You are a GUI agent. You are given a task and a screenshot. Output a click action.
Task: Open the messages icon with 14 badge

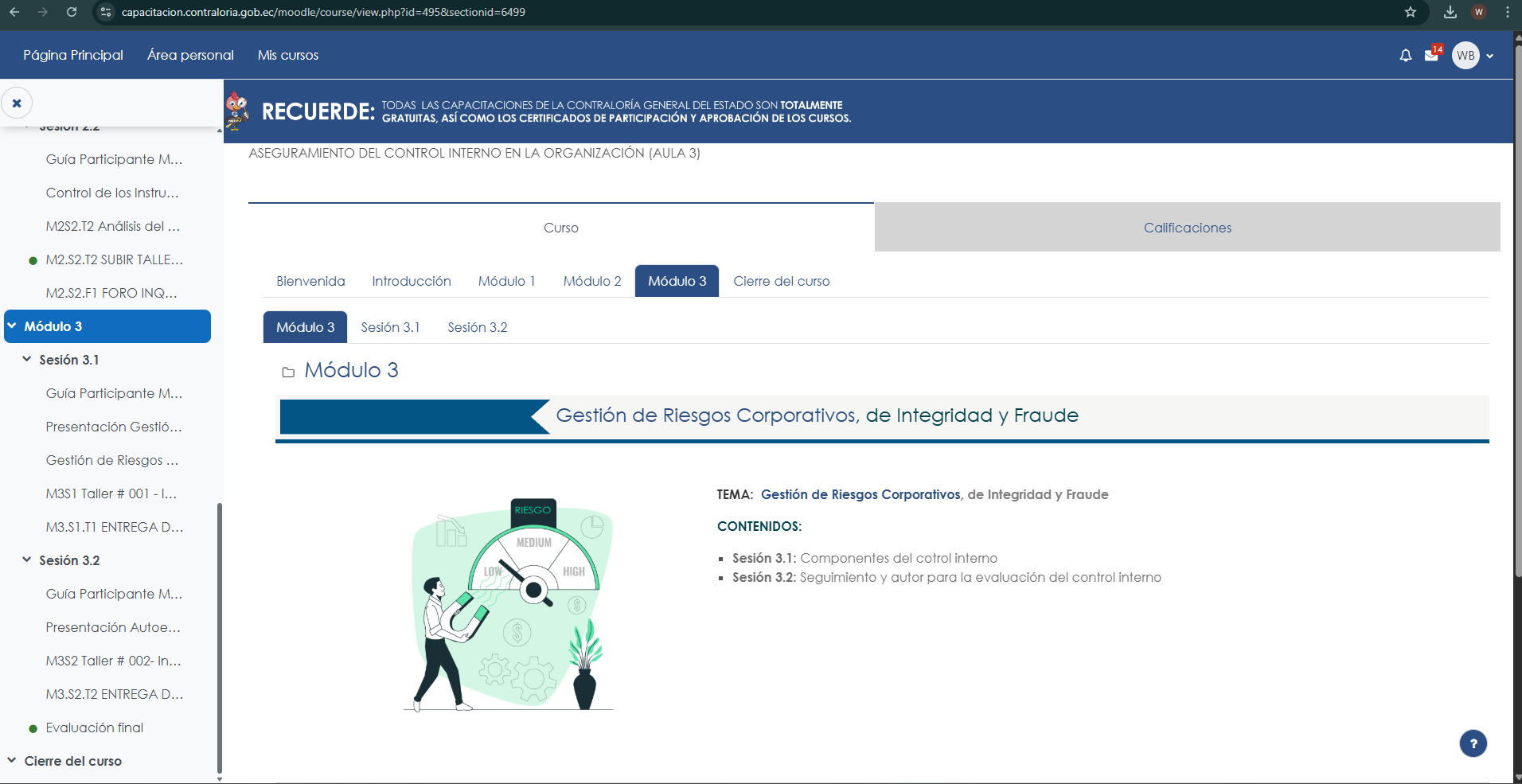[1431, 56]
